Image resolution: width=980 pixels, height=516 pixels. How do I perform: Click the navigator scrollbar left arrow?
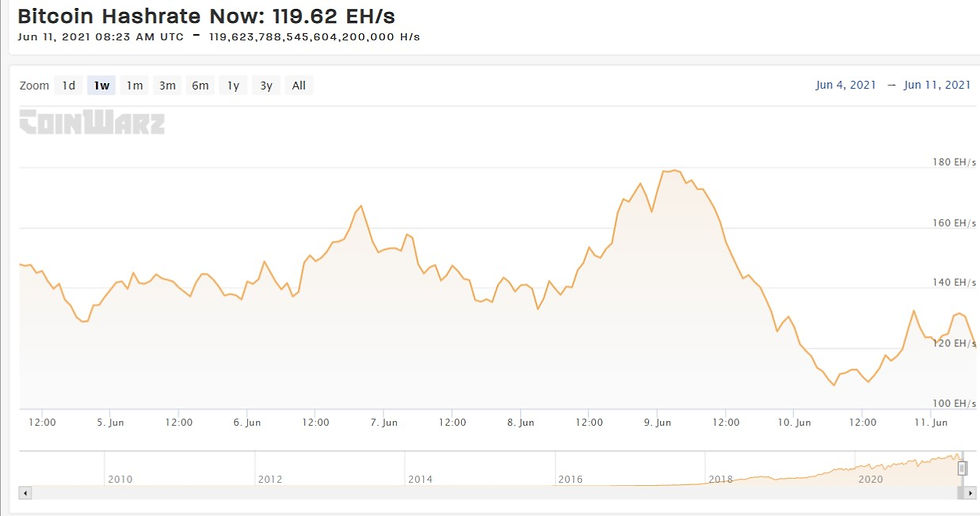pos(26,493)
